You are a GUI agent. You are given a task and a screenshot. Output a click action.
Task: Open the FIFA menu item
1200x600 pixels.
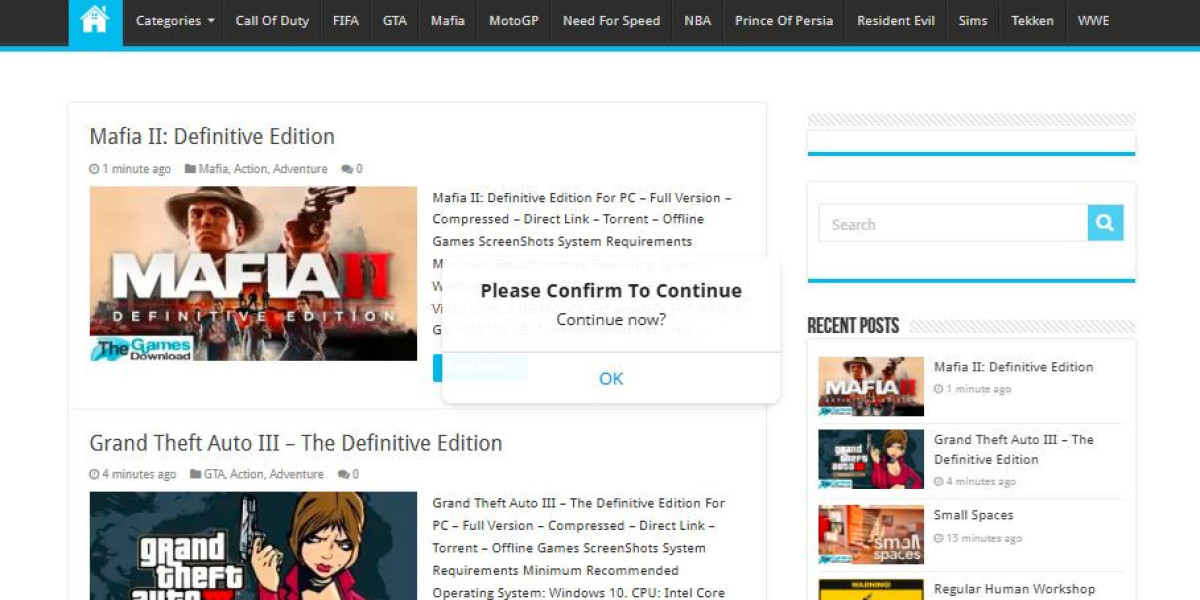[346, 21]
